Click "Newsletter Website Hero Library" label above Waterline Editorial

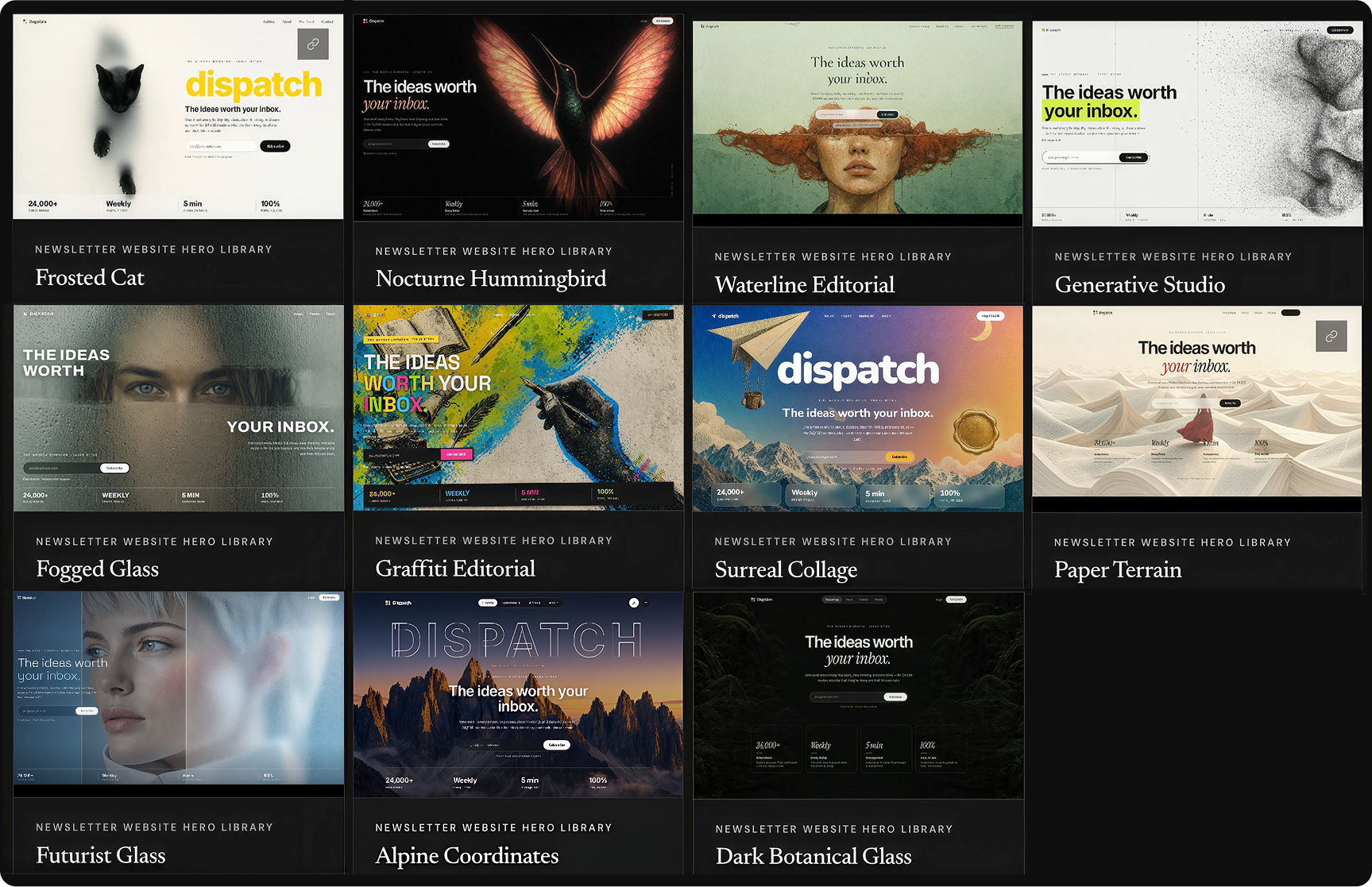(833, 256)
